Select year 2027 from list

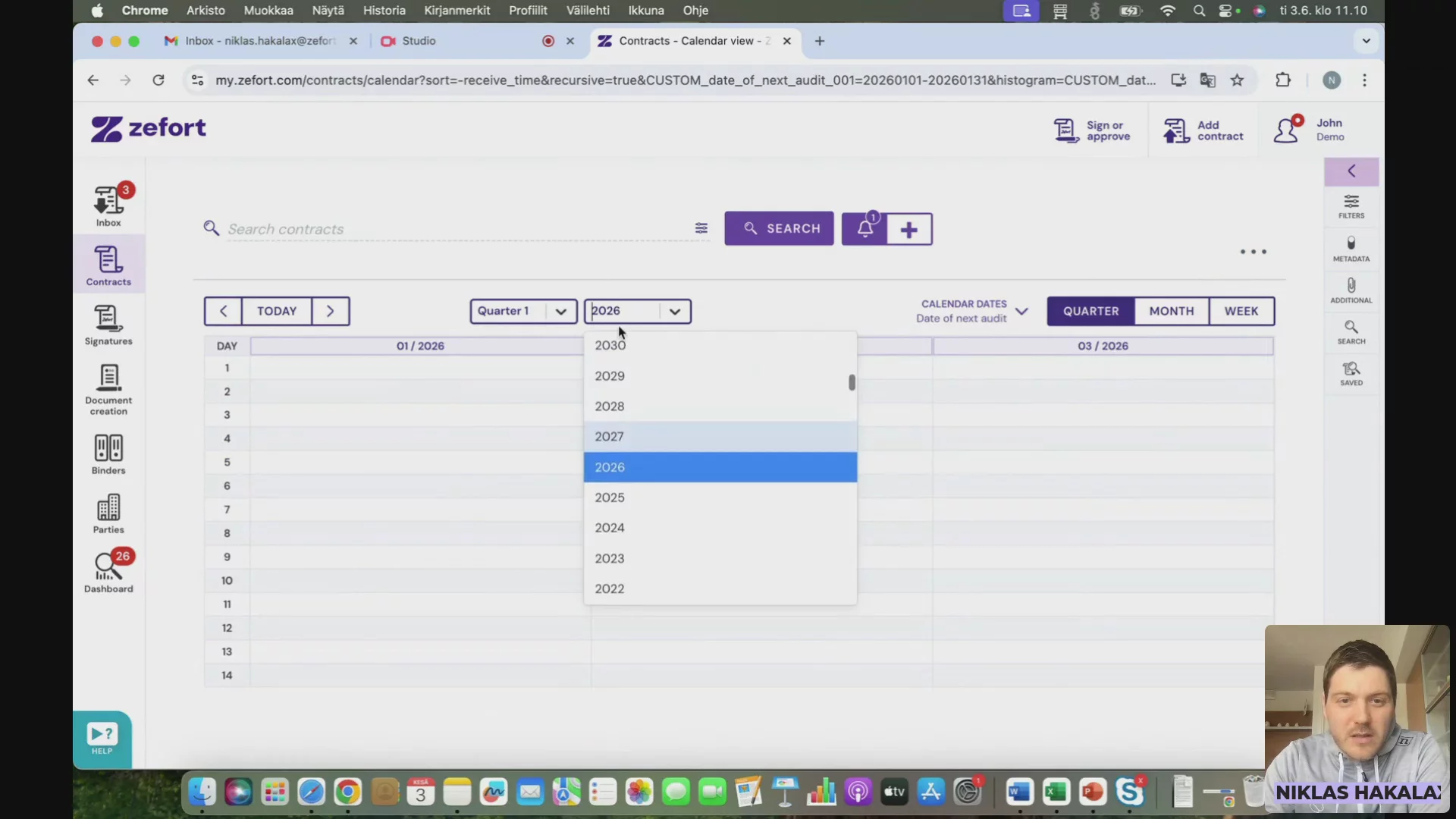point(720,437)
